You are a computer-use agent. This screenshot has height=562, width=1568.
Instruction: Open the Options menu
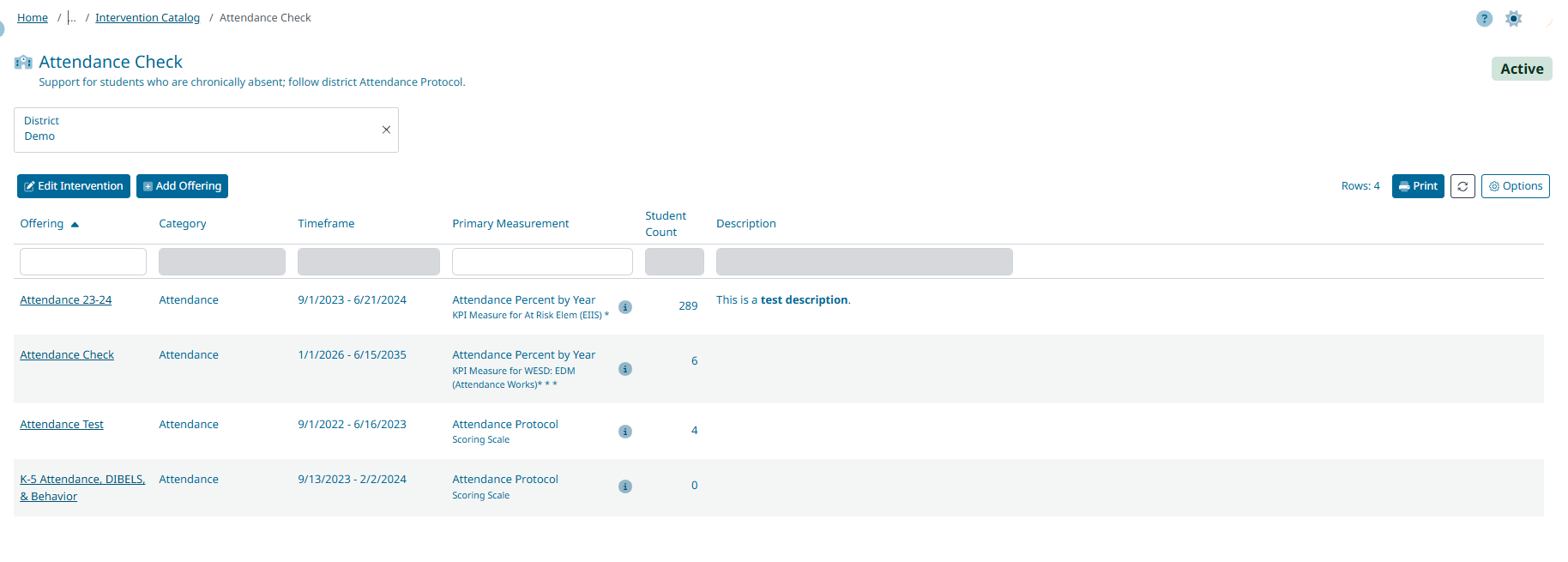[x=1515, y=186]
